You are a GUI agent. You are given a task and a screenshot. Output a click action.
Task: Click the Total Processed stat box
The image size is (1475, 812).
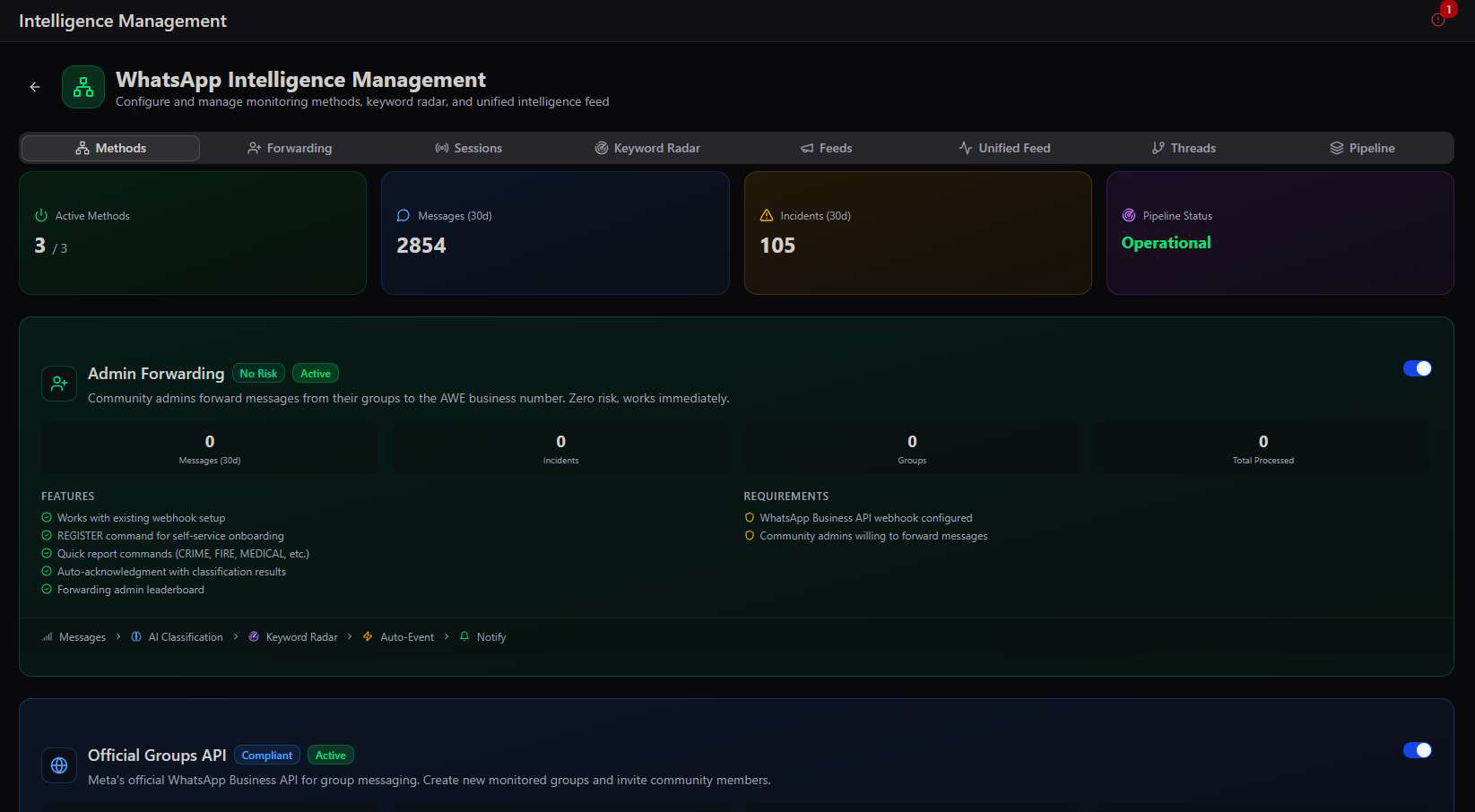(1263, 448)
